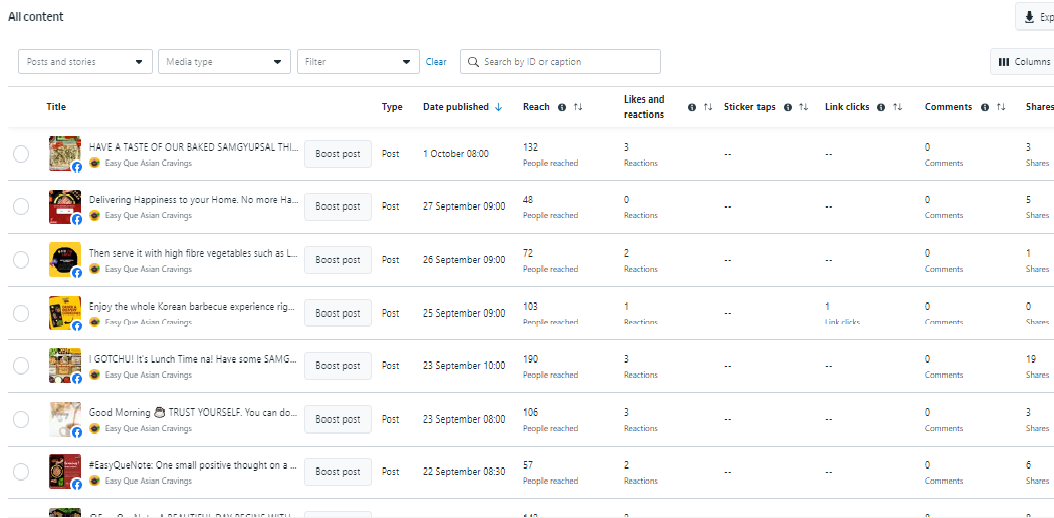Click the Link clicks value for 25 September

828,306
